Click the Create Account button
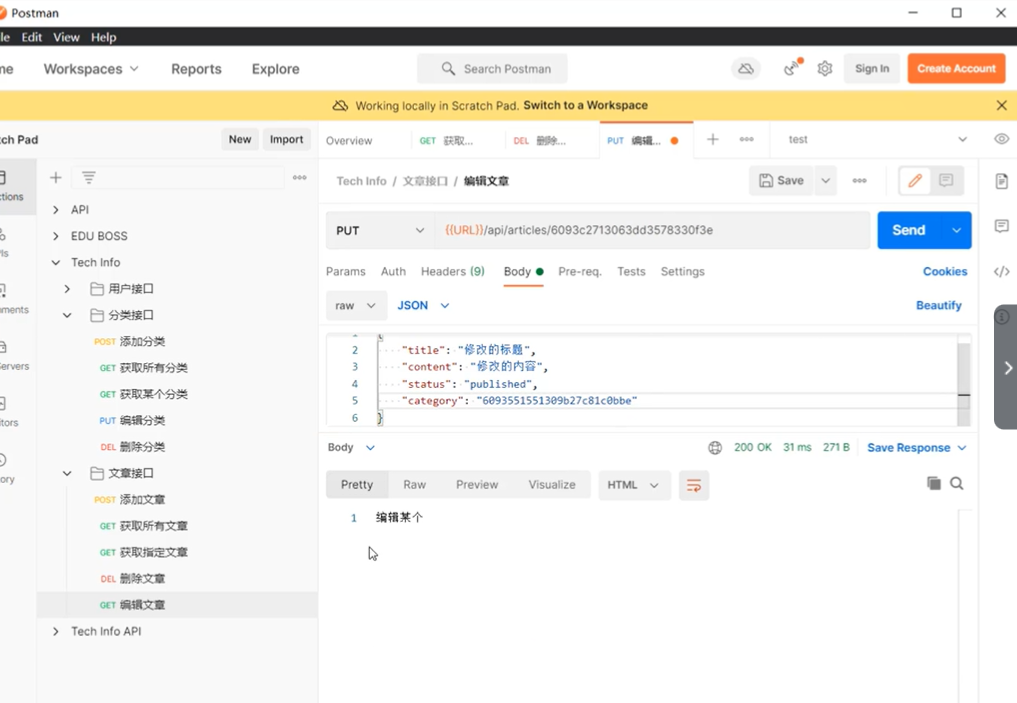1017x703 pixels. pos(956,69)
